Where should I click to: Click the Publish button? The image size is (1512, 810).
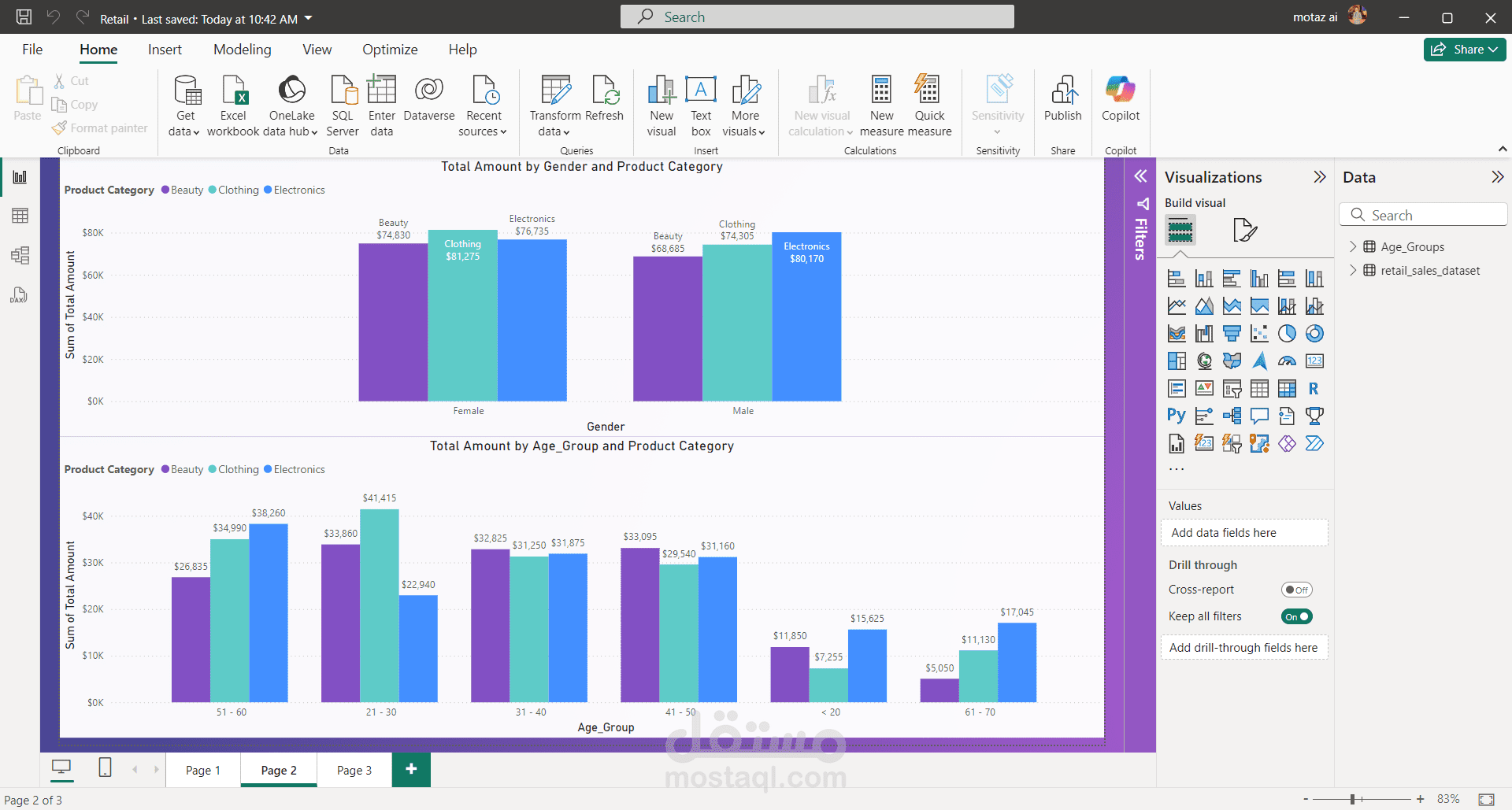click(x=1063, y=99)
